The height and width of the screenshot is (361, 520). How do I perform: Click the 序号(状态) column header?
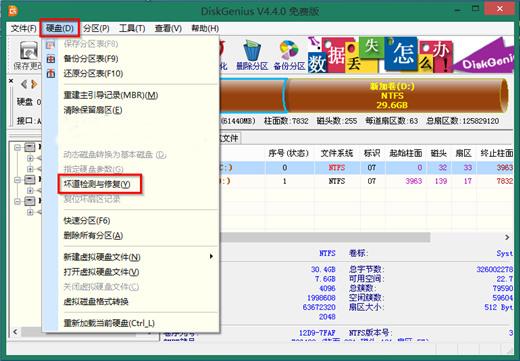point(289,153)
